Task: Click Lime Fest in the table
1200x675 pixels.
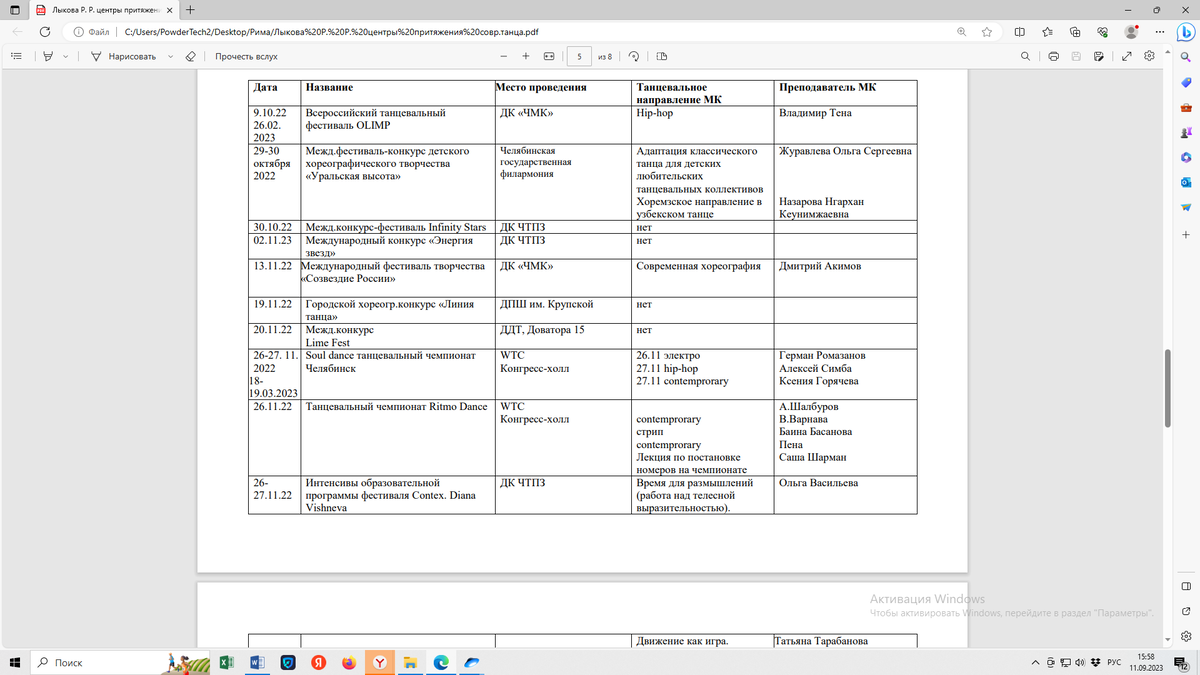Action: pyautogui.click(x=326, y=342)
